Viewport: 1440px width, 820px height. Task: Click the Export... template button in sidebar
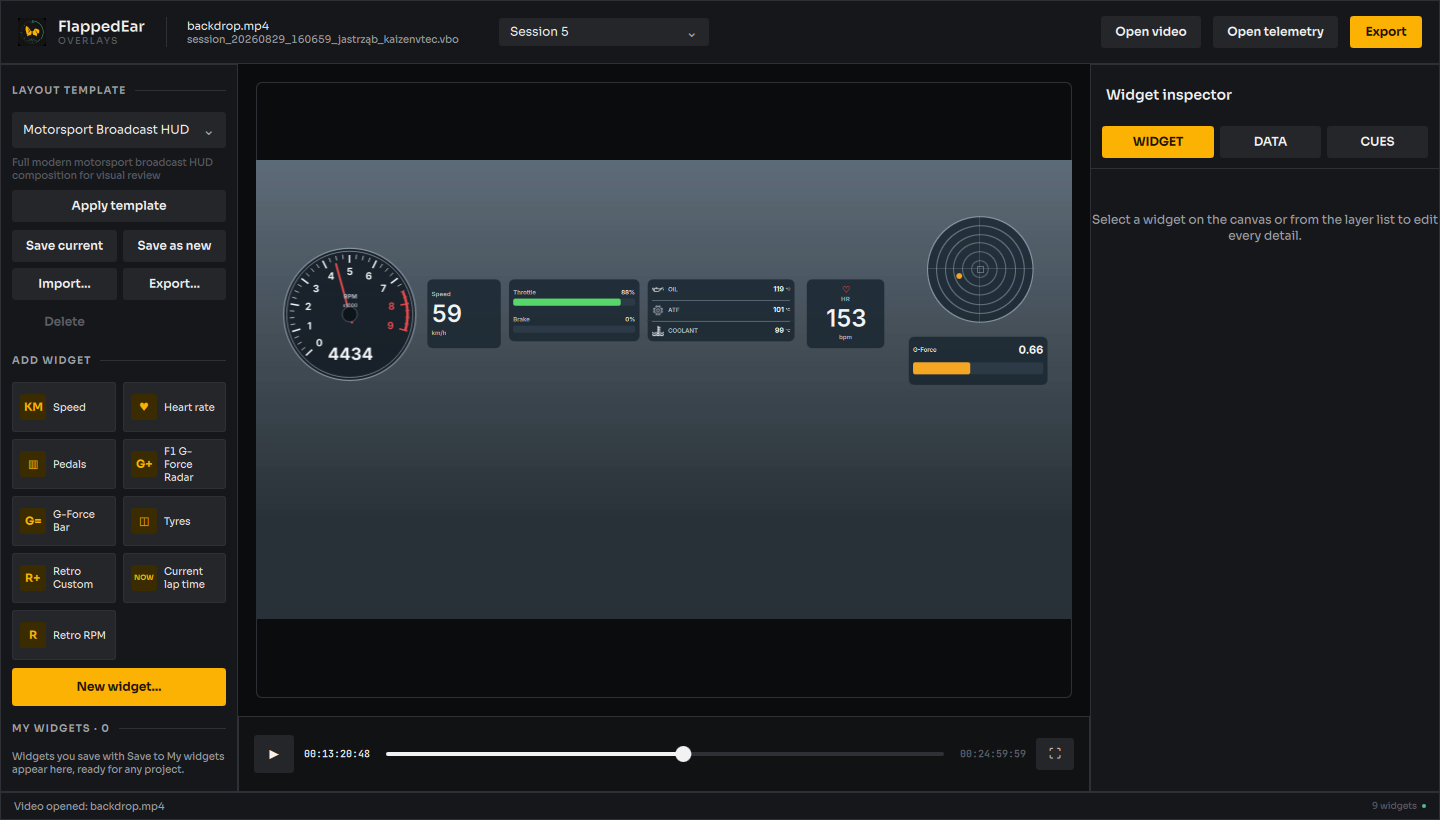[174, 284]
